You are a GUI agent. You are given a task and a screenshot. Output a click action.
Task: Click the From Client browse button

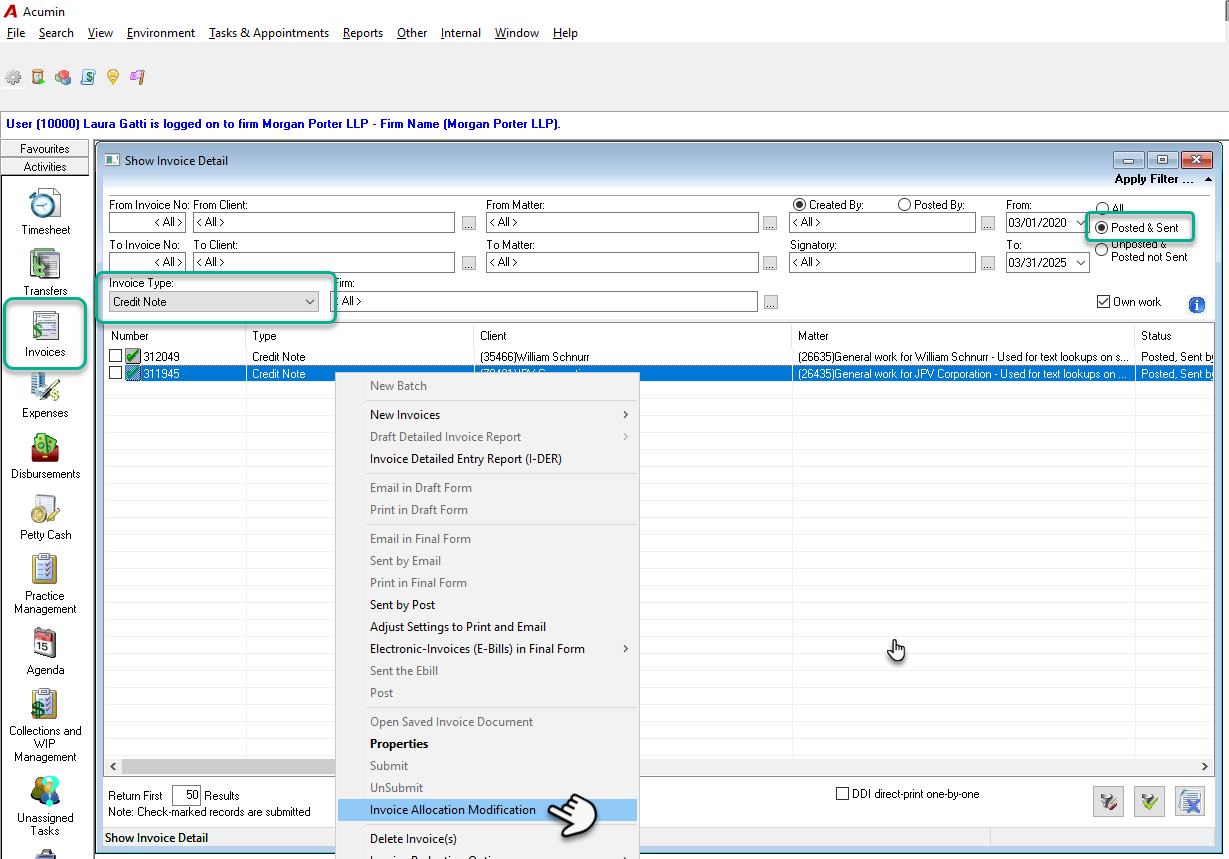click(x=469, y=223)
